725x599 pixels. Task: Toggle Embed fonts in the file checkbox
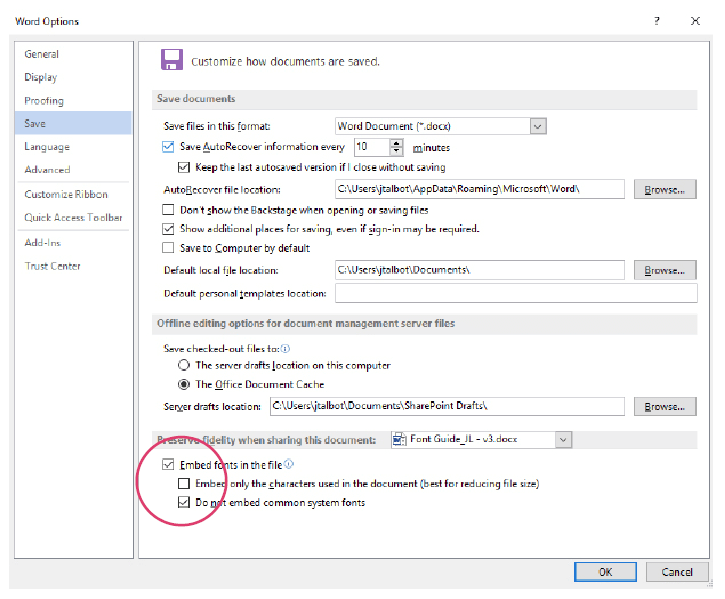coord(168,464)
